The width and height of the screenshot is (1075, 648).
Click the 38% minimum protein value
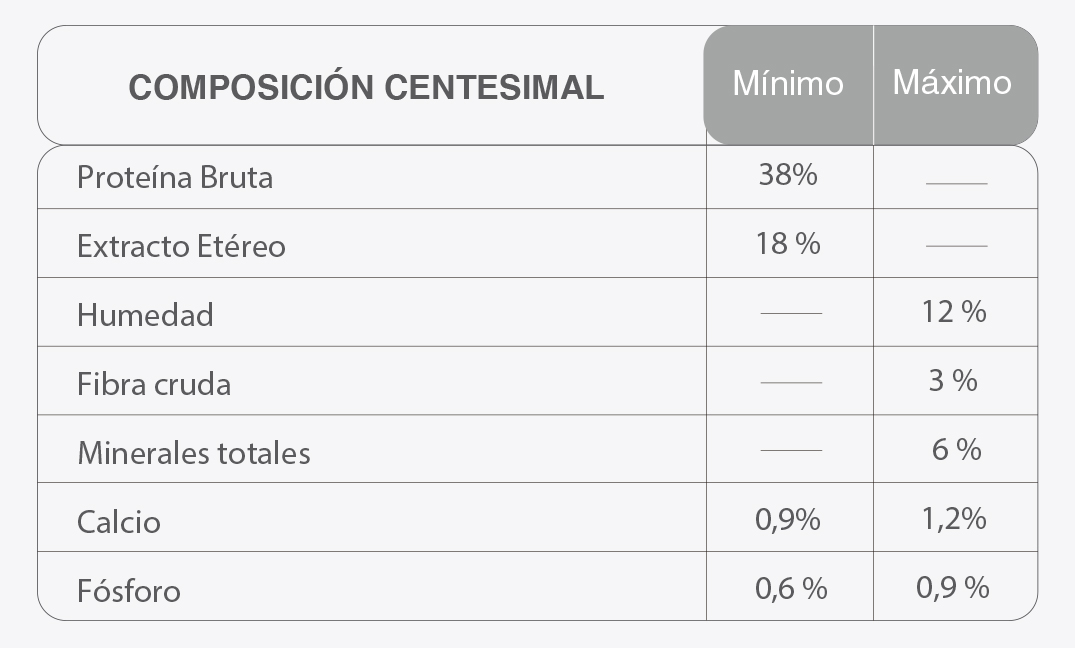point(788,175)
